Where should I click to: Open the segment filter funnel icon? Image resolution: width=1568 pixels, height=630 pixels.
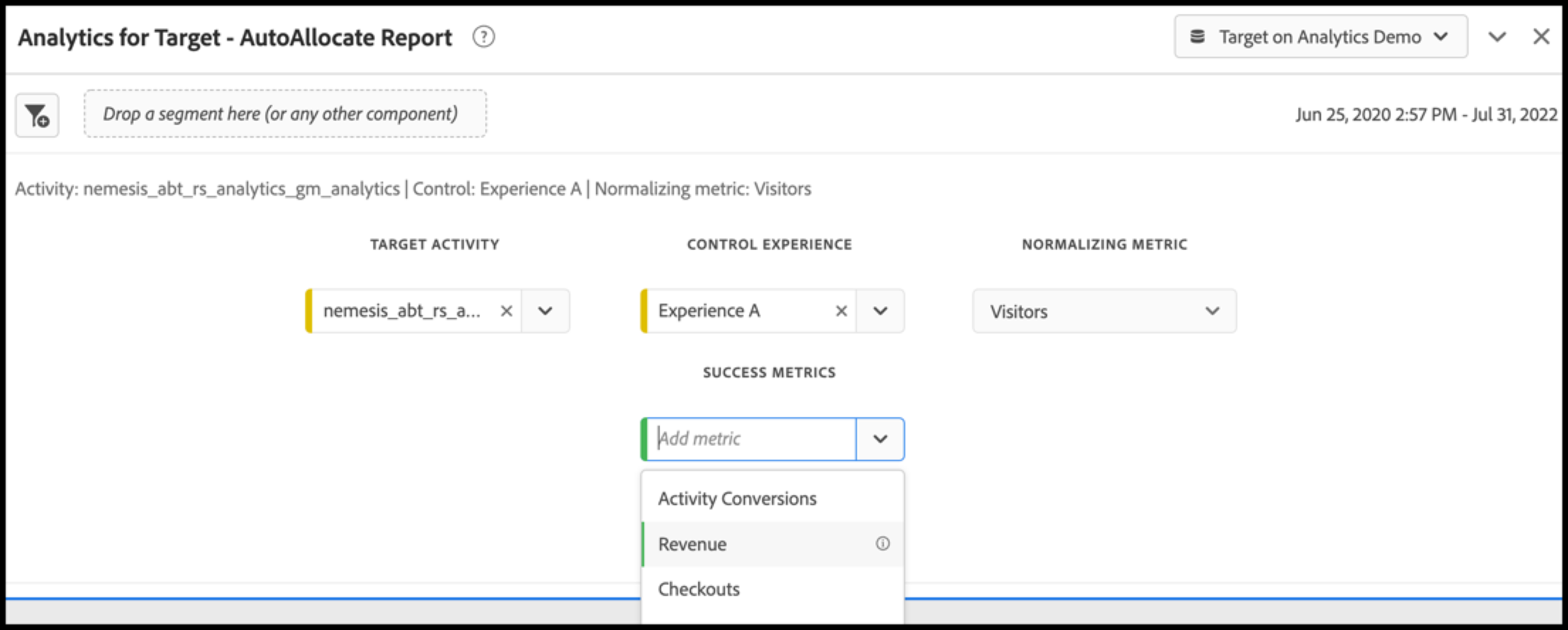click(x=37, y=115)
